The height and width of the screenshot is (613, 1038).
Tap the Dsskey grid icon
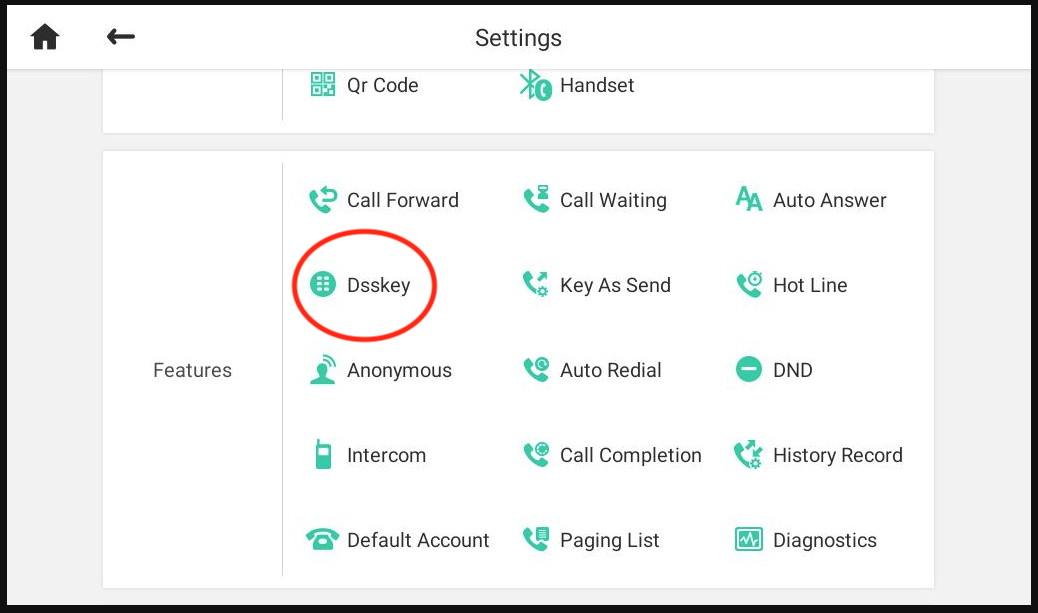[323, 285]
